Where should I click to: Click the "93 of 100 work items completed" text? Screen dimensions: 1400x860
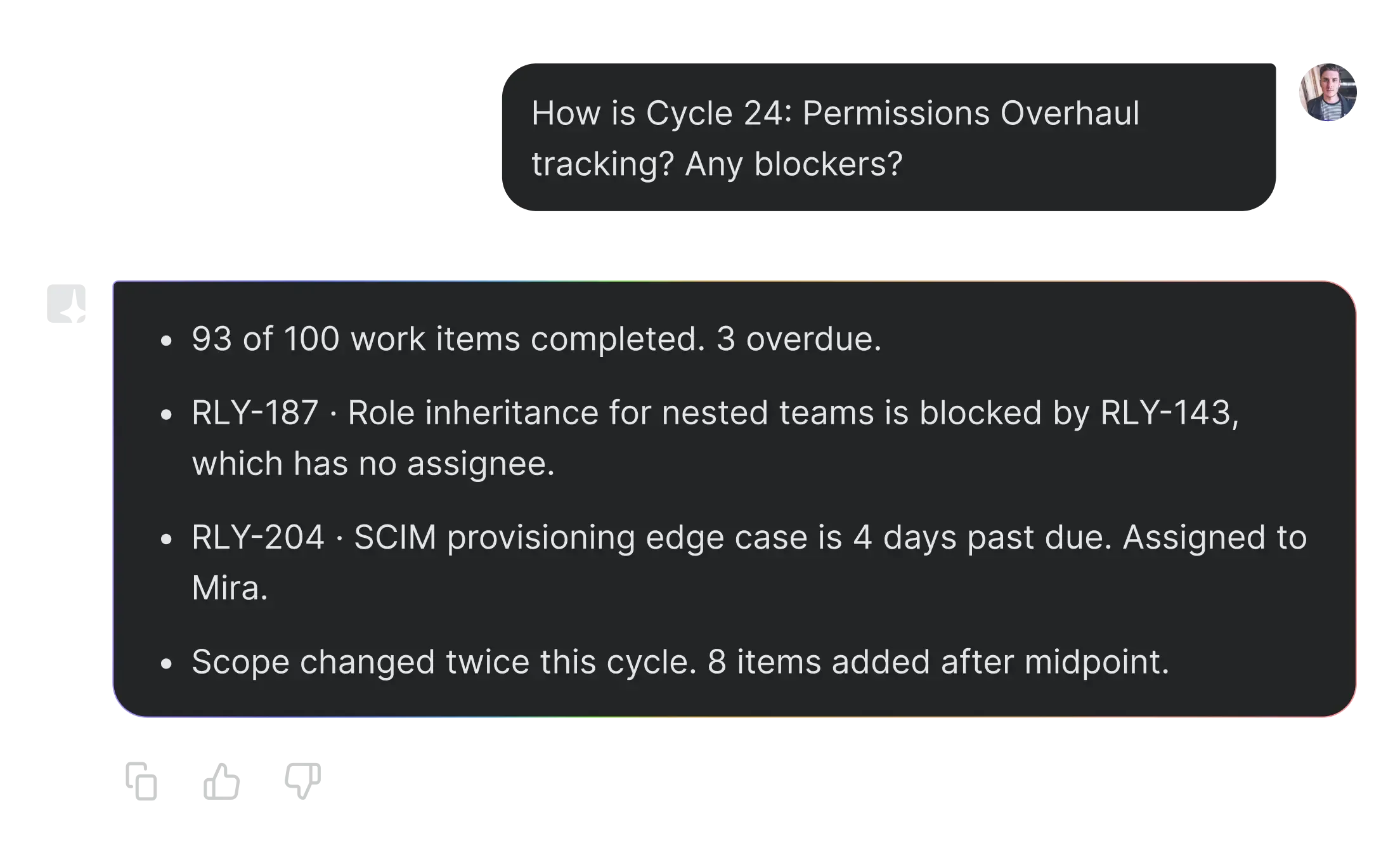point(448,339)
